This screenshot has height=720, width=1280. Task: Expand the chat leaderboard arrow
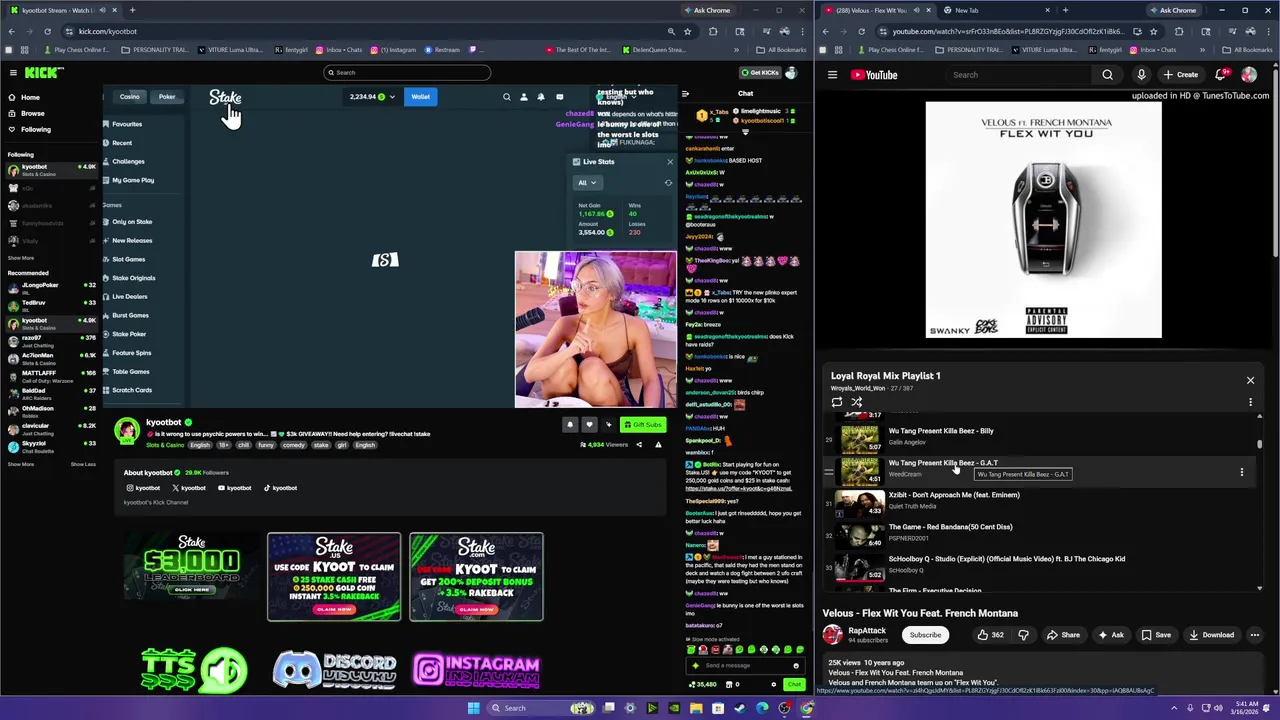745,132
